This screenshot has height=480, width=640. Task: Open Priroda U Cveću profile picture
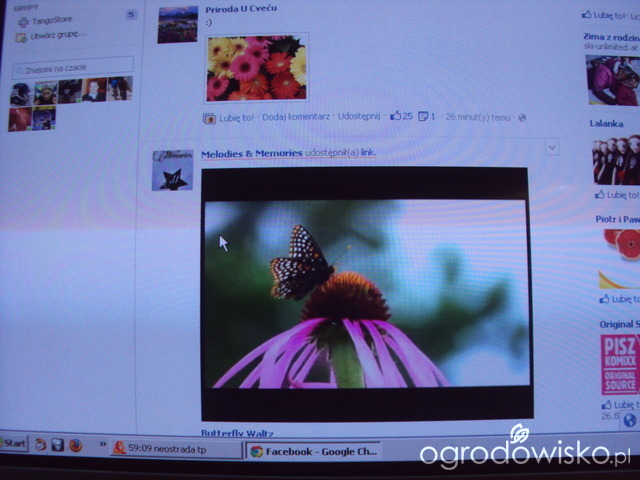178,24
